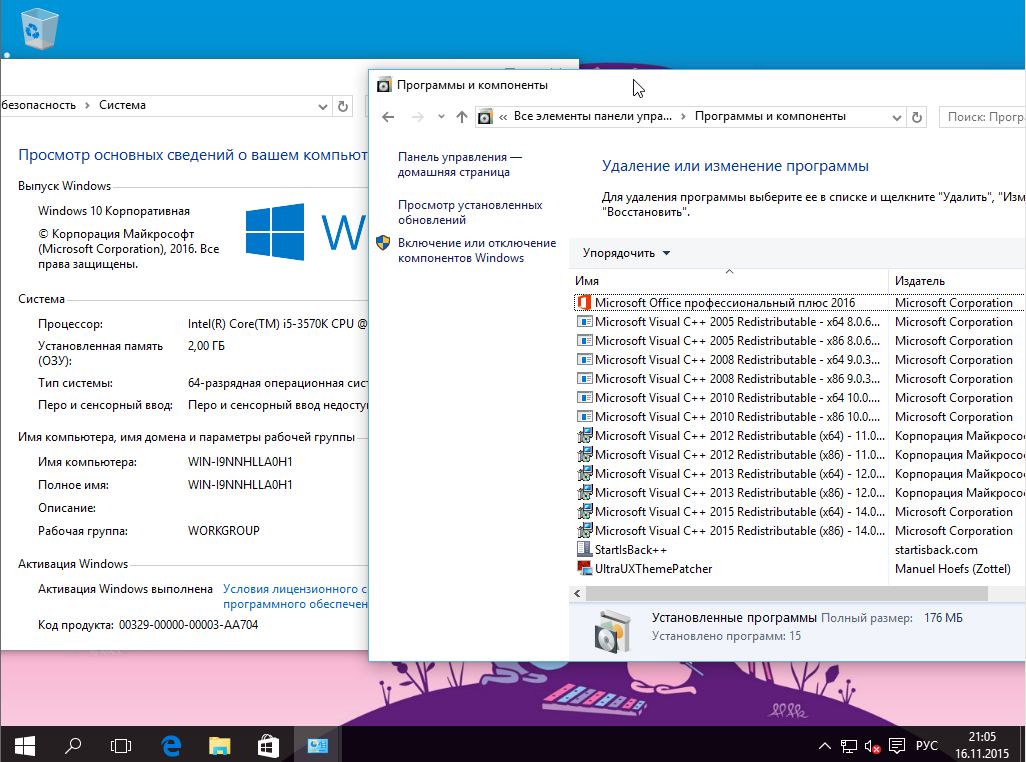Click the horizontal scrollbar left arrow in program list
Viewport: 1026px width, 762px height.
click(x=577, y=593)
